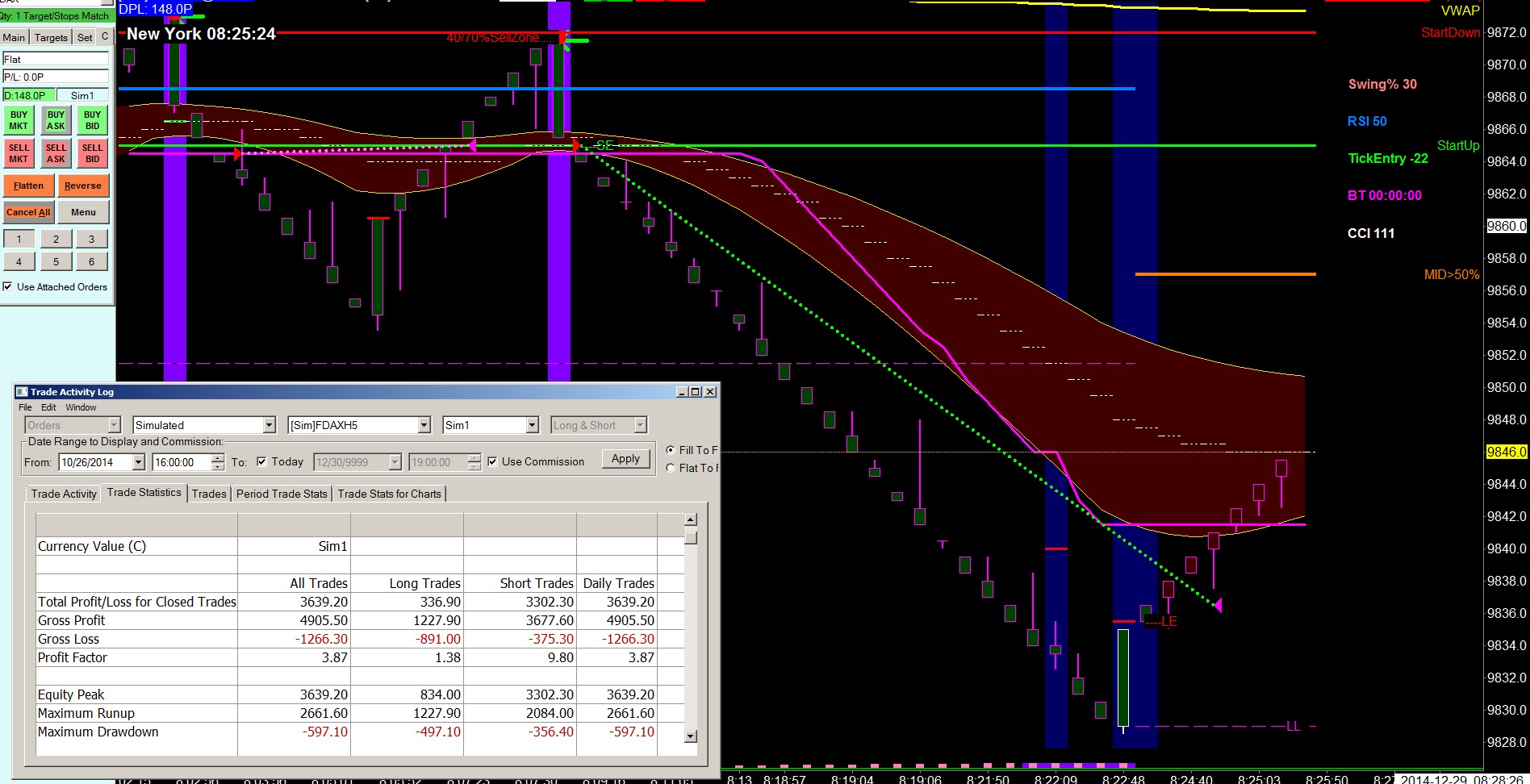Click the BUY BID button
Image resolution: width=1530 pixels, height=784 pixels.
(x=93, y=120)
